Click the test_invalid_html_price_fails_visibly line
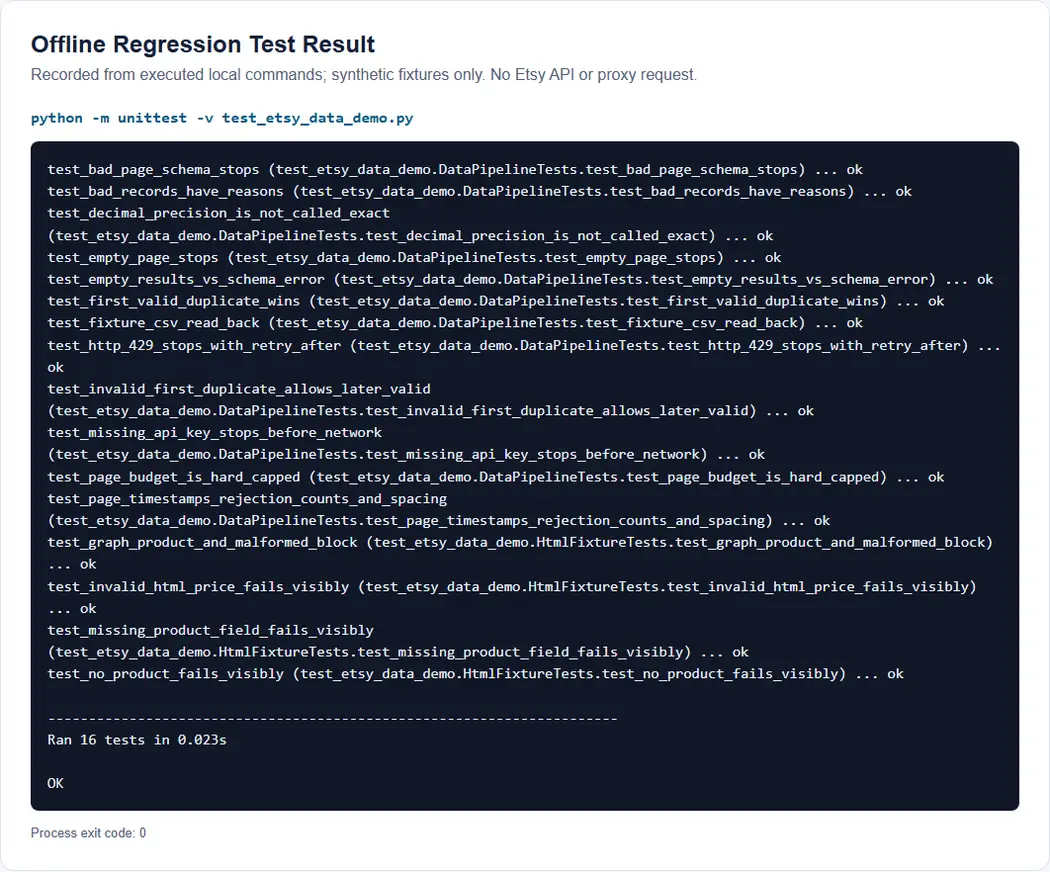This screenshot has width=1050, height=872. click(512, 587)
